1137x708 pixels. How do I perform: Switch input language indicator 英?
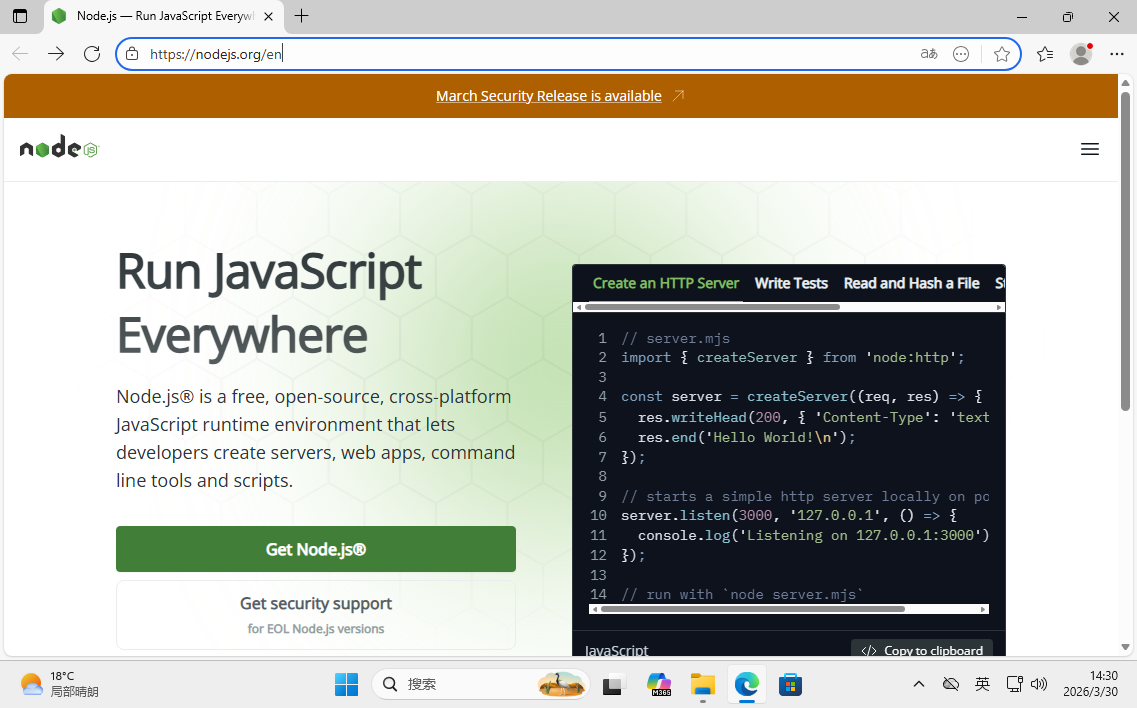[983, 684]
